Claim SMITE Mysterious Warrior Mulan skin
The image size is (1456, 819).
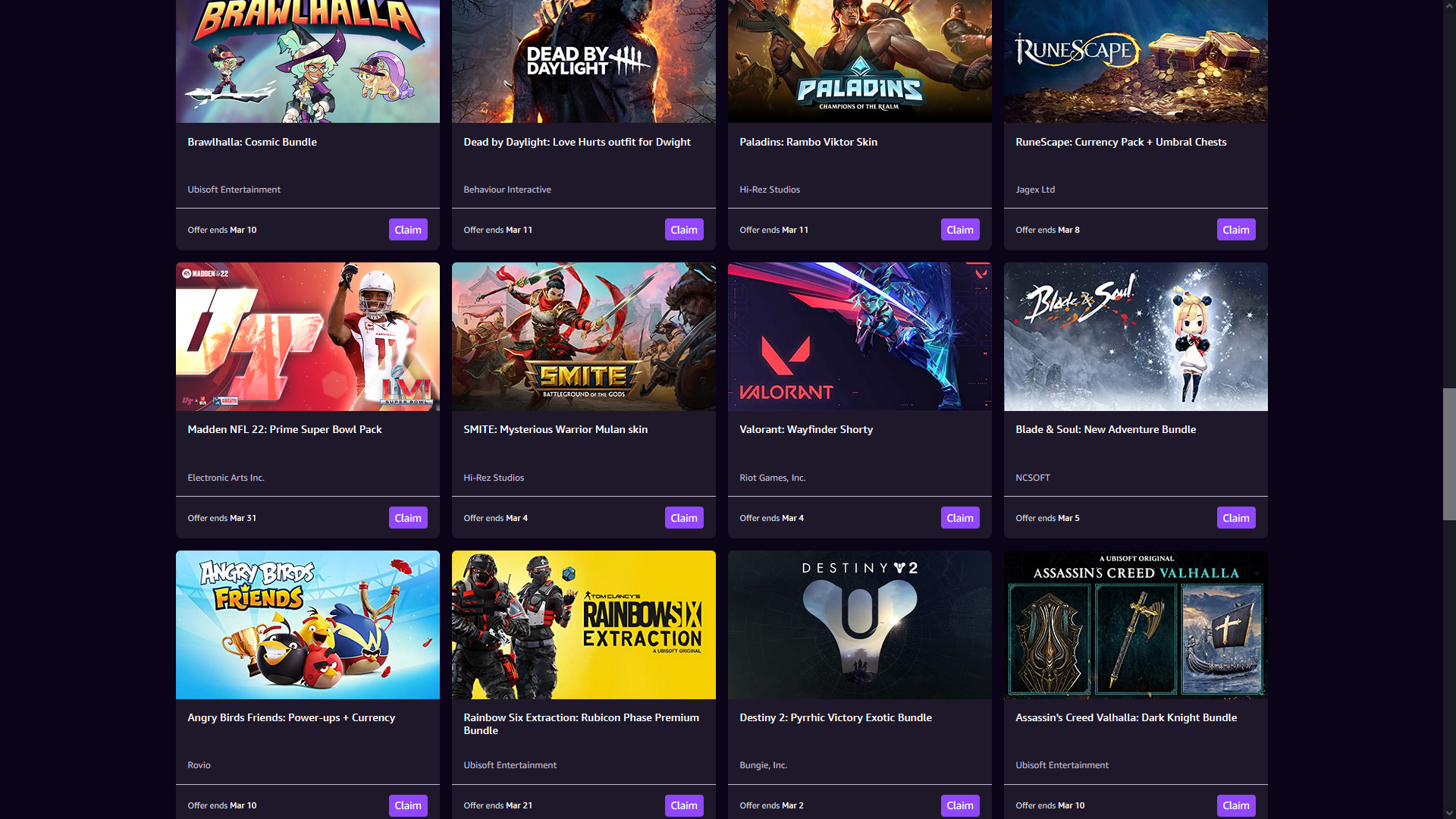tap(684, 518)
